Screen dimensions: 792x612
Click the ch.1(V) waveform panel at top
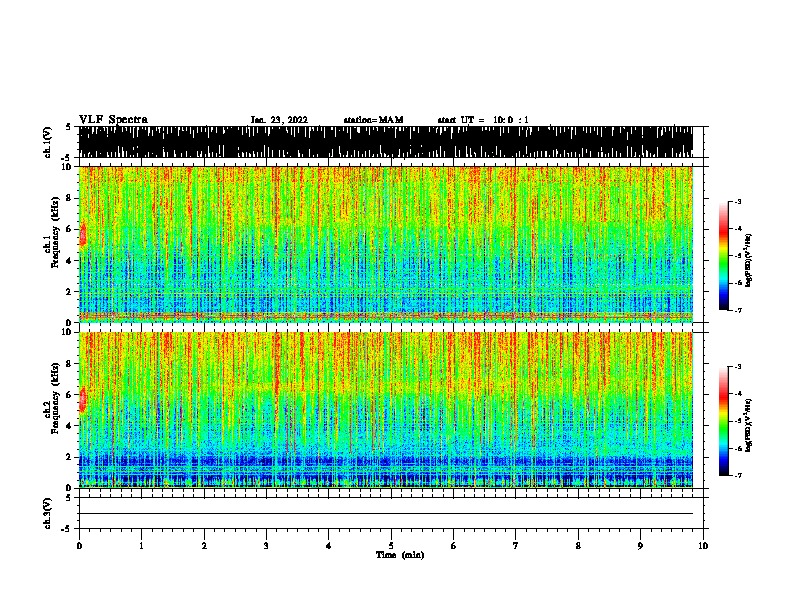tap(386, 142)
